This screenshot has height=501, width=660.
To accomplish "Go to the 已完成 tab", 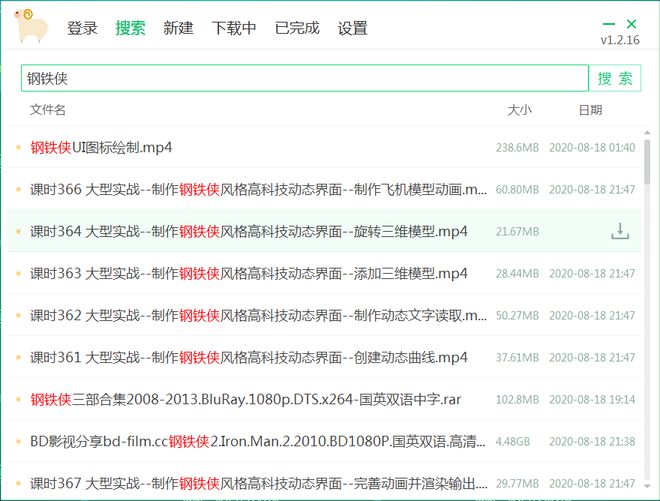I will pos(297,28).
